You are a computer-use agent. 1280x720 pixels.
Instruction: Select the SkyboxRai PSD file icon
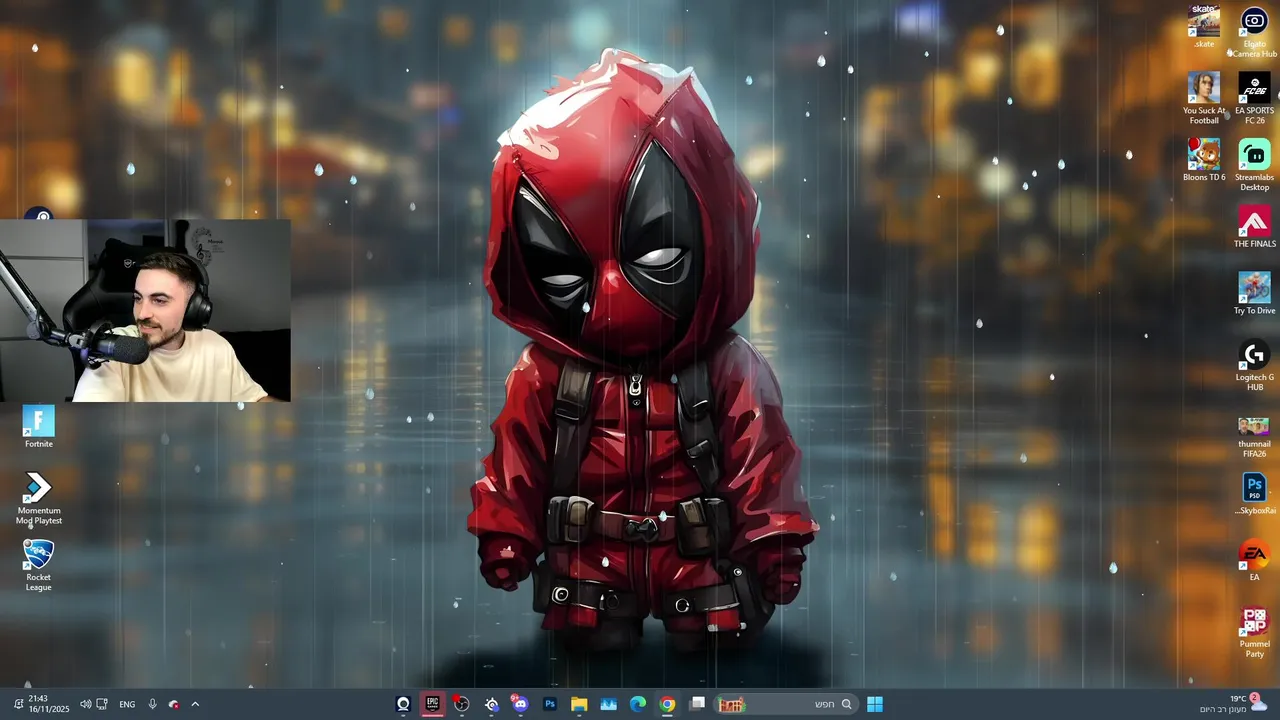click(1254, 495)
